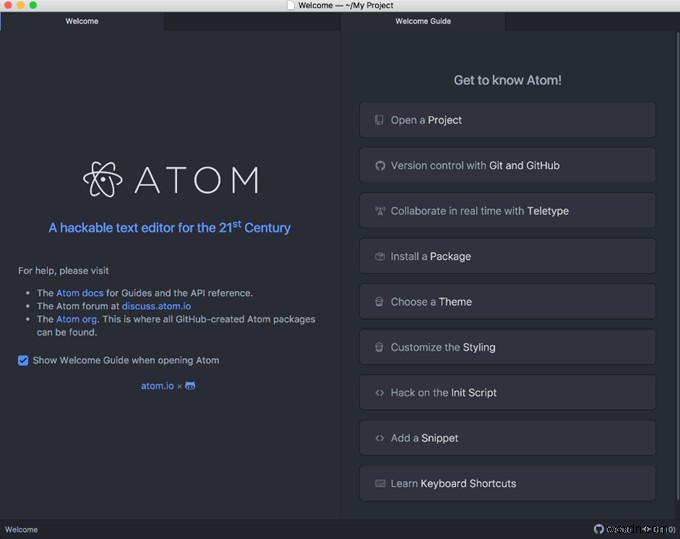Screen dimensions: 680x539
Task: Switch to the Welcome tab
Action: [82, 21]
